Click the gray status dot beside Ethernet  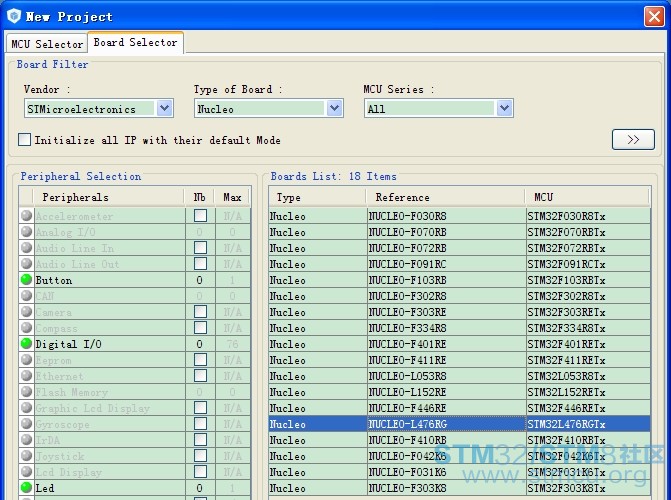[27, 375]
